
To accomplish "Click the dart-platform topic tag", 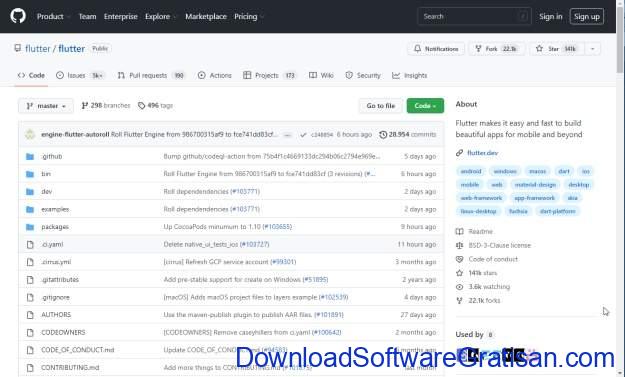I will (x=558, y=211).
